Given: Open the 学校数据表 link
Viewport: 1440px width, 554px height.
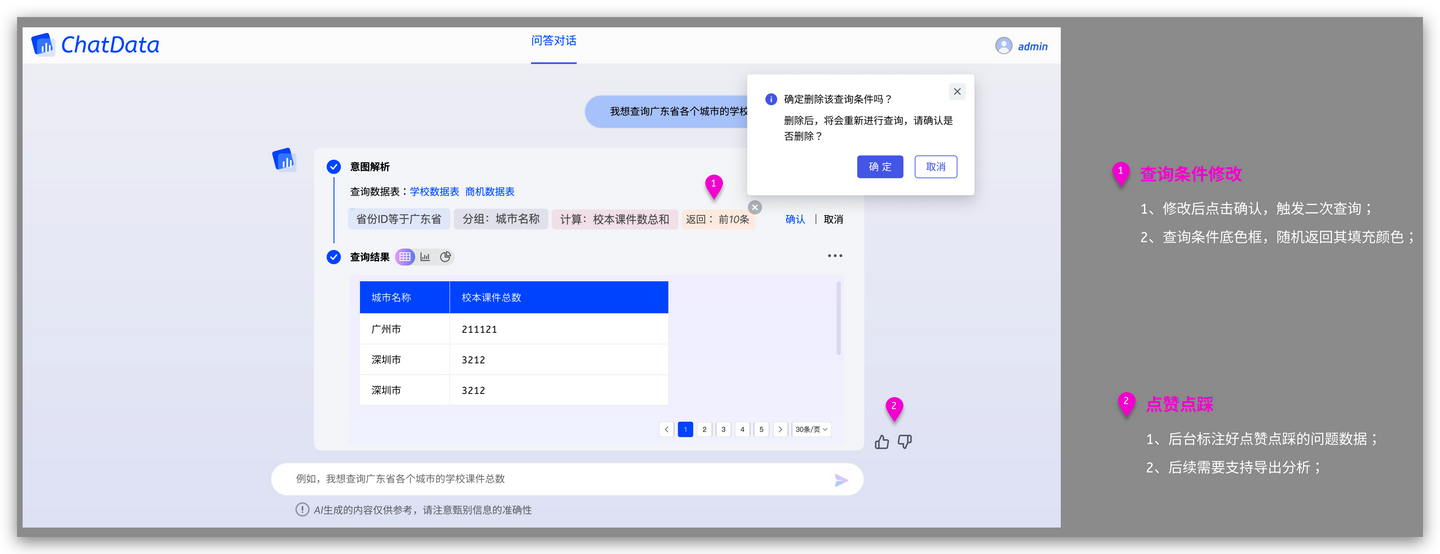Looking at the screenshot, I should click(x=434, y=191).
